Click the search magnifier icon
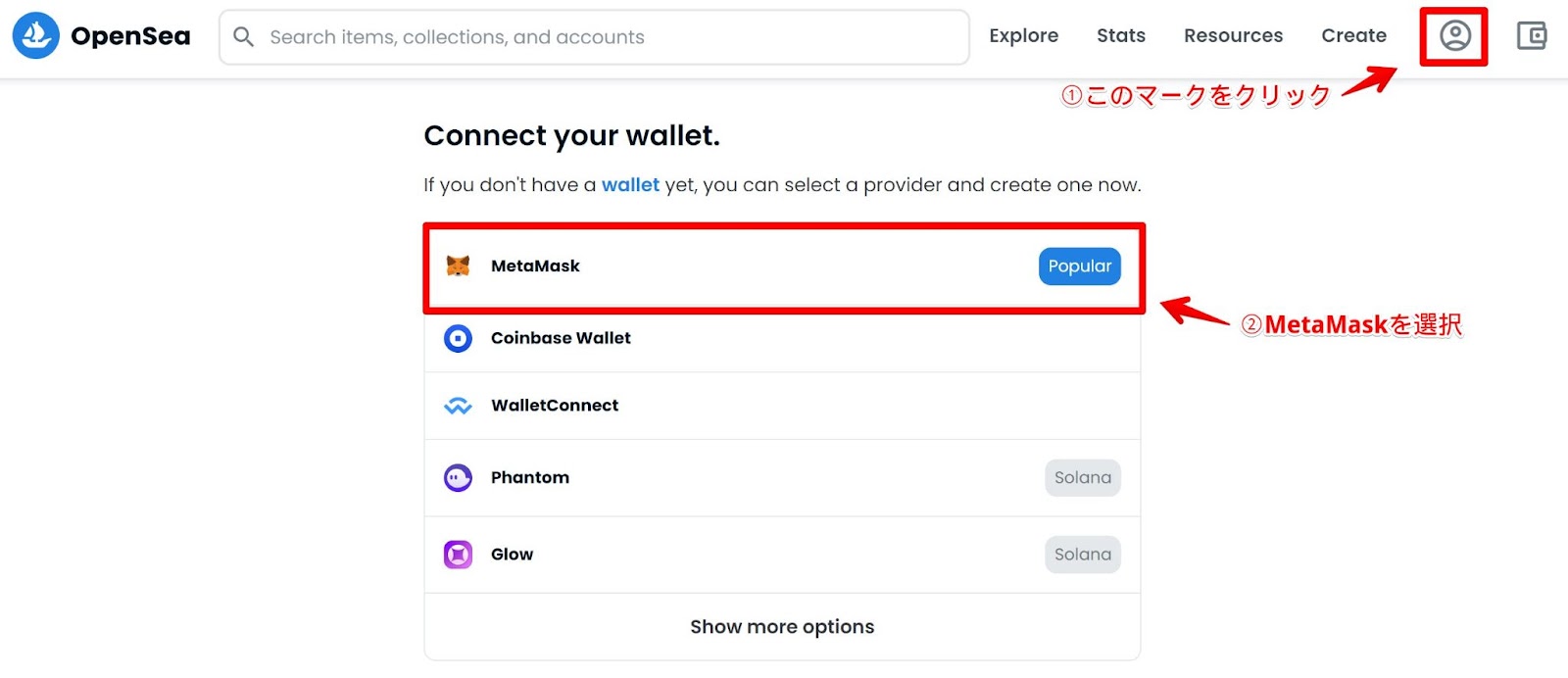 pyautogui.click(x=244, y=37)
